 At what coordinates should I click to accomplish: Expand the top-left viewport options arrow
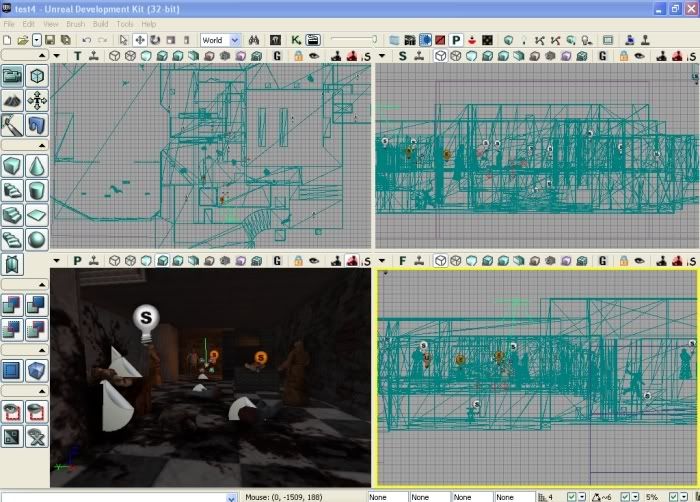tap(56, 56)
